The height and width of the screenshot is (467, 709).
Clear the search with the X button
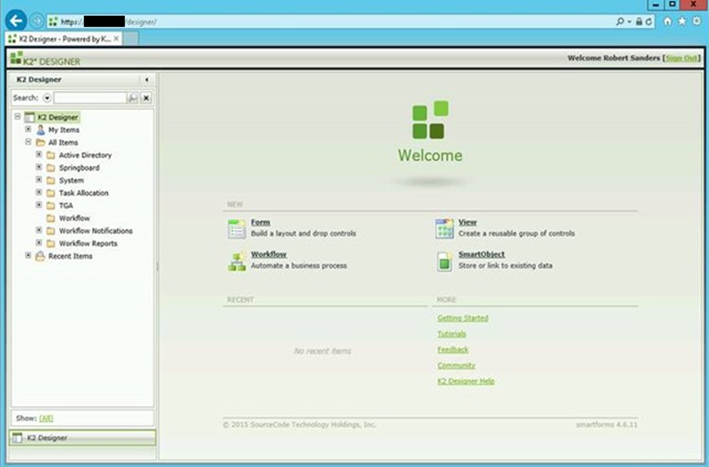146,98
